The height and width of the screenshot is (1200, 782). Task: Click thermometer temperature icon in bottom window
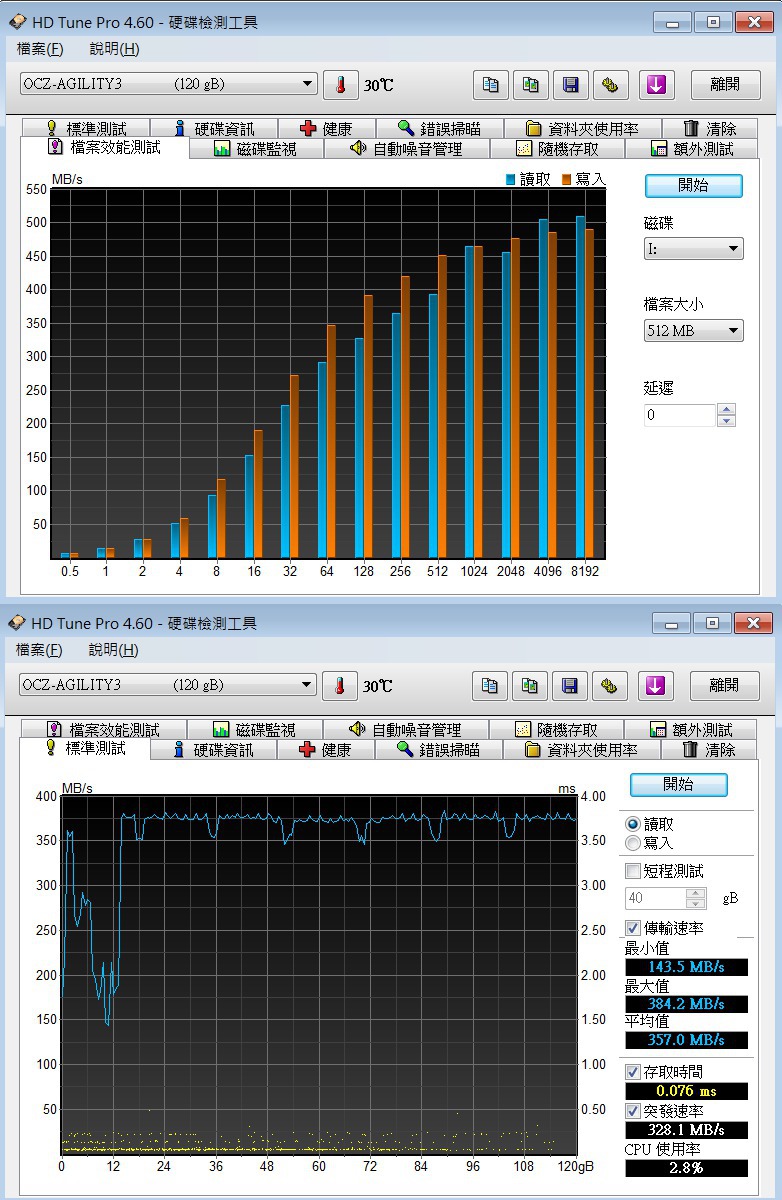[340, 685]
